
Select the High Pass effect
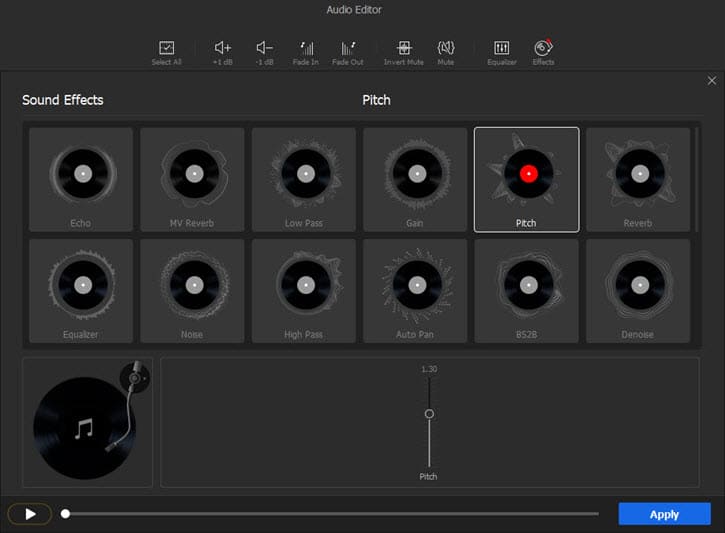pos(304,291)
